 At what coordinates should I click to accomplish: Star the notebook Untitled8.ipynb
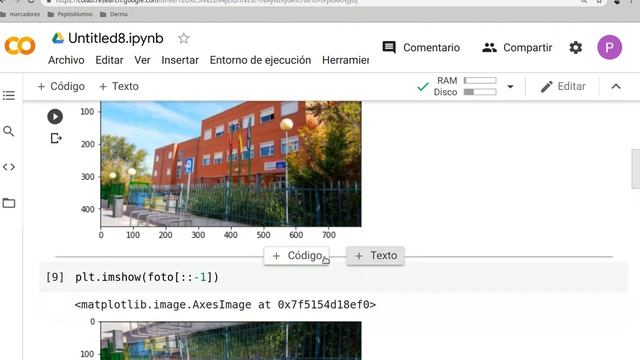click(184, 38)
